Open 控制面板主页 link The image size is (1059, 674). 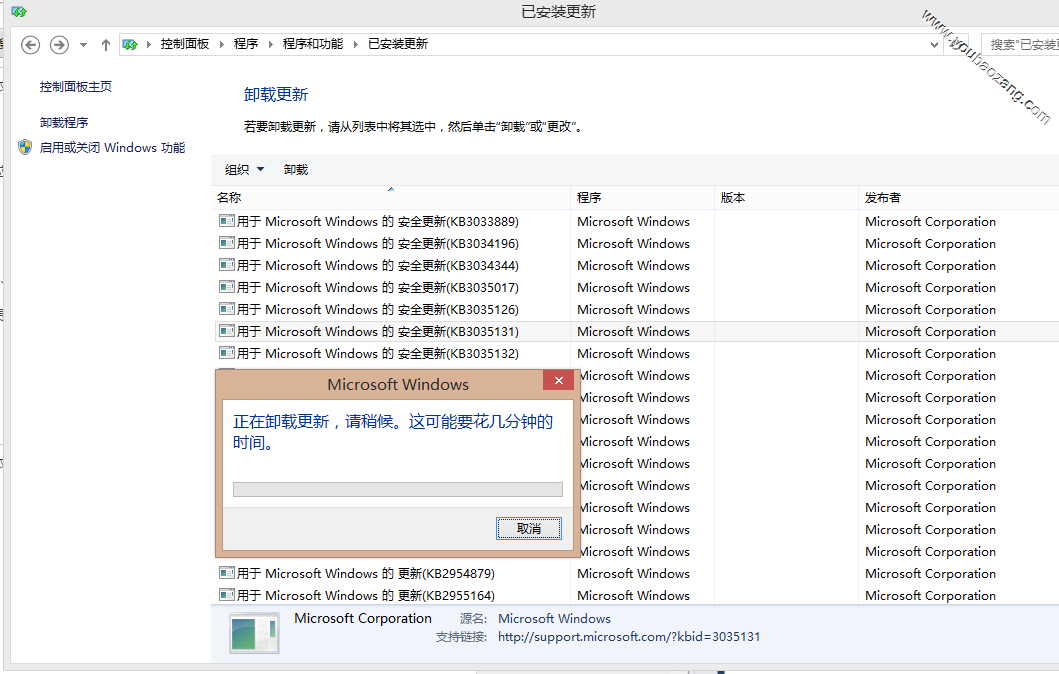point(76,86)
